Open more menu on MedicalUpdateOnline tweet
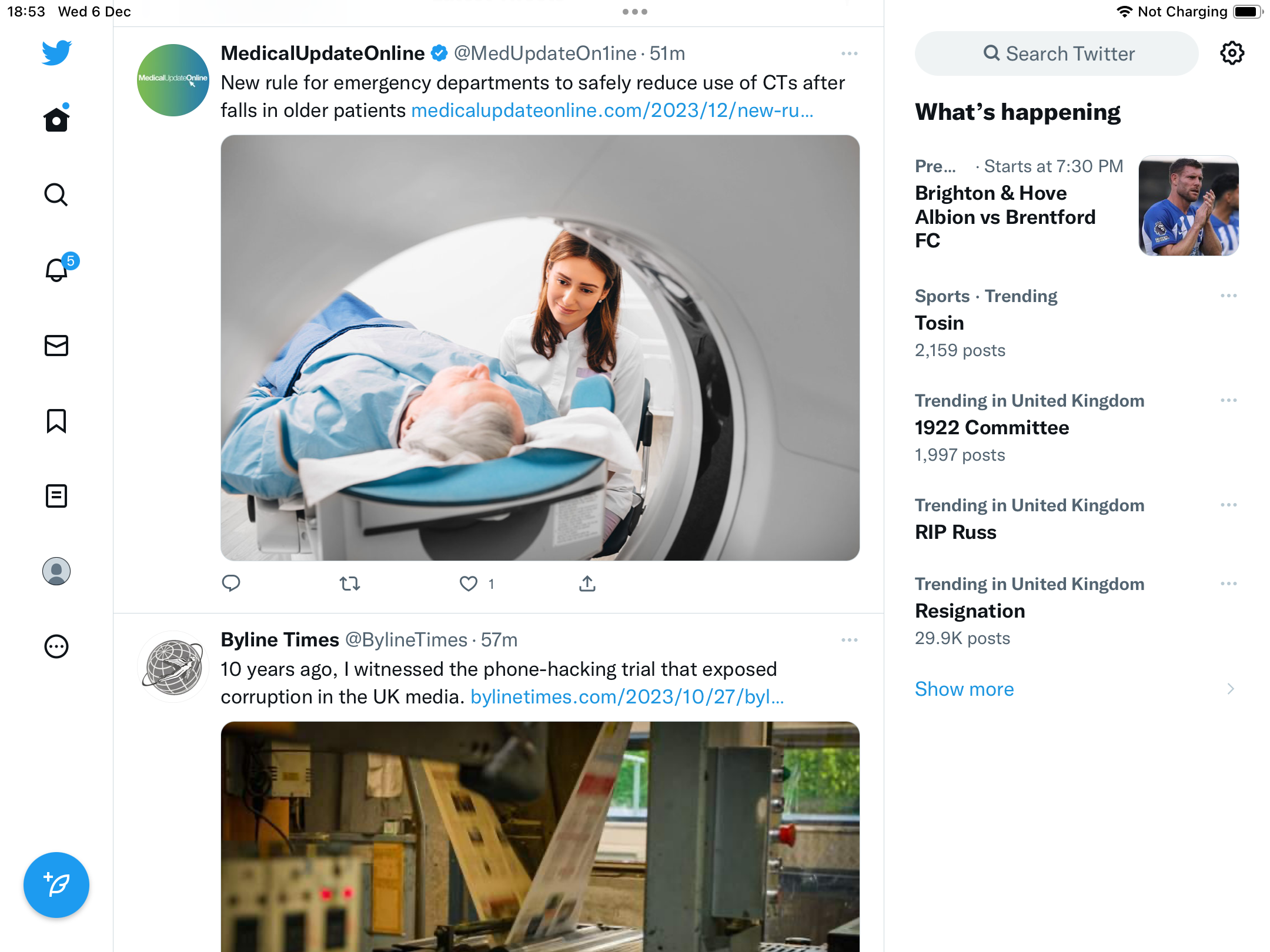Viewport: 1270px width, 952px height. click(849, 53)
